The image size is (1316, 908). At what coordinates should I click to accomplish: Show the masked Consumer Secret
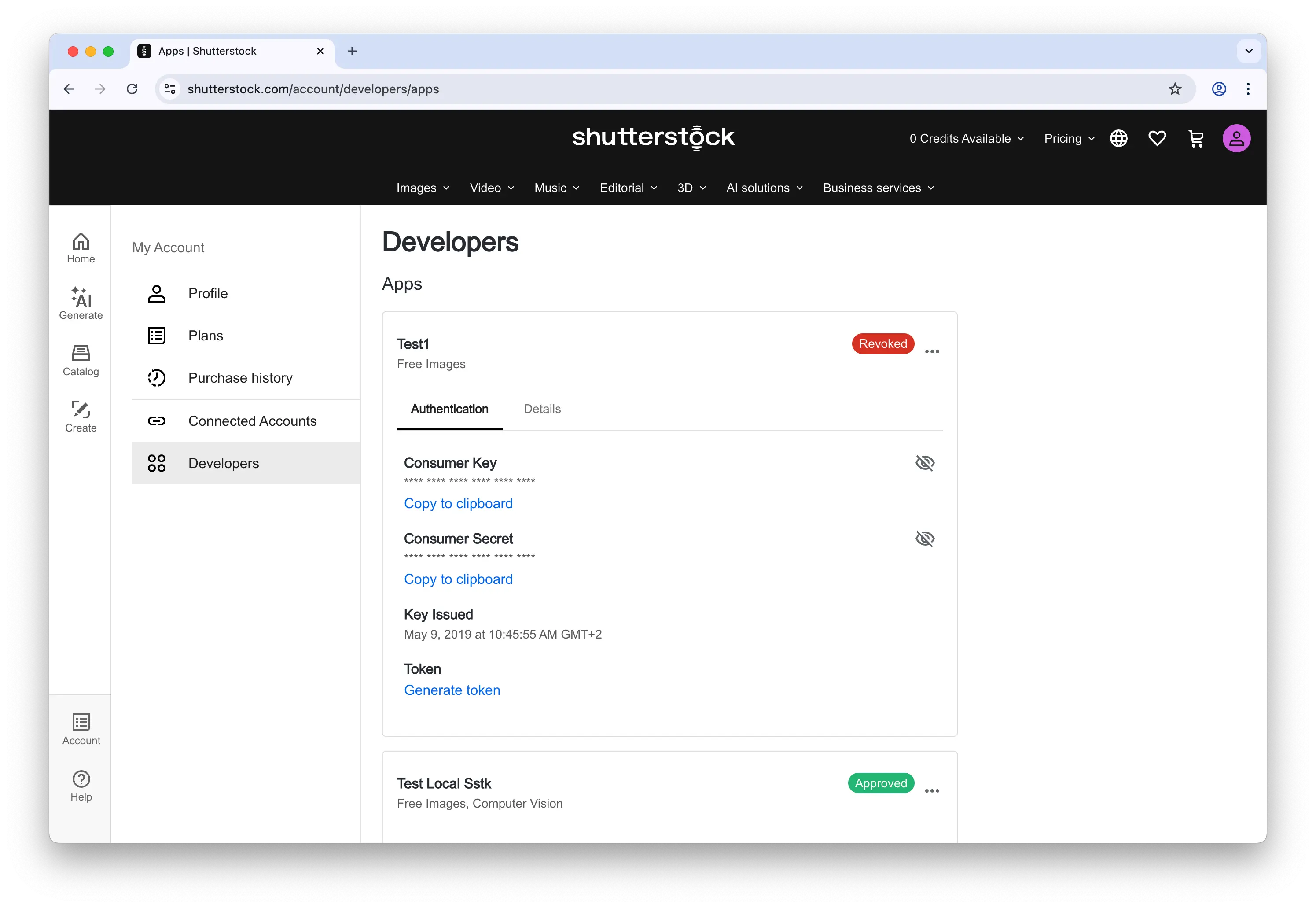(925, 538)
